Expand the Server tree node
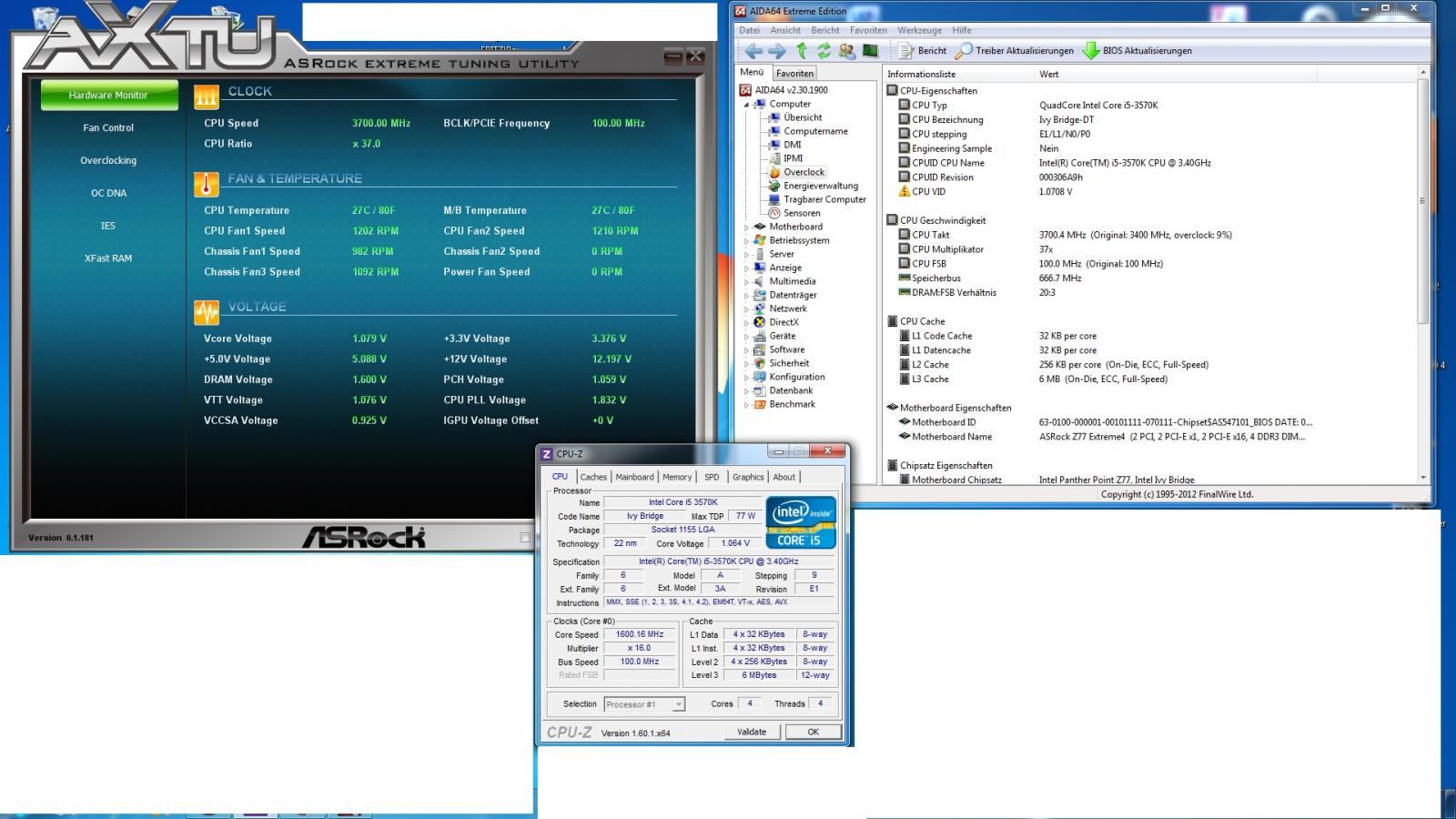This screenshot has width=1456, height=819. (x=747, y=255)
